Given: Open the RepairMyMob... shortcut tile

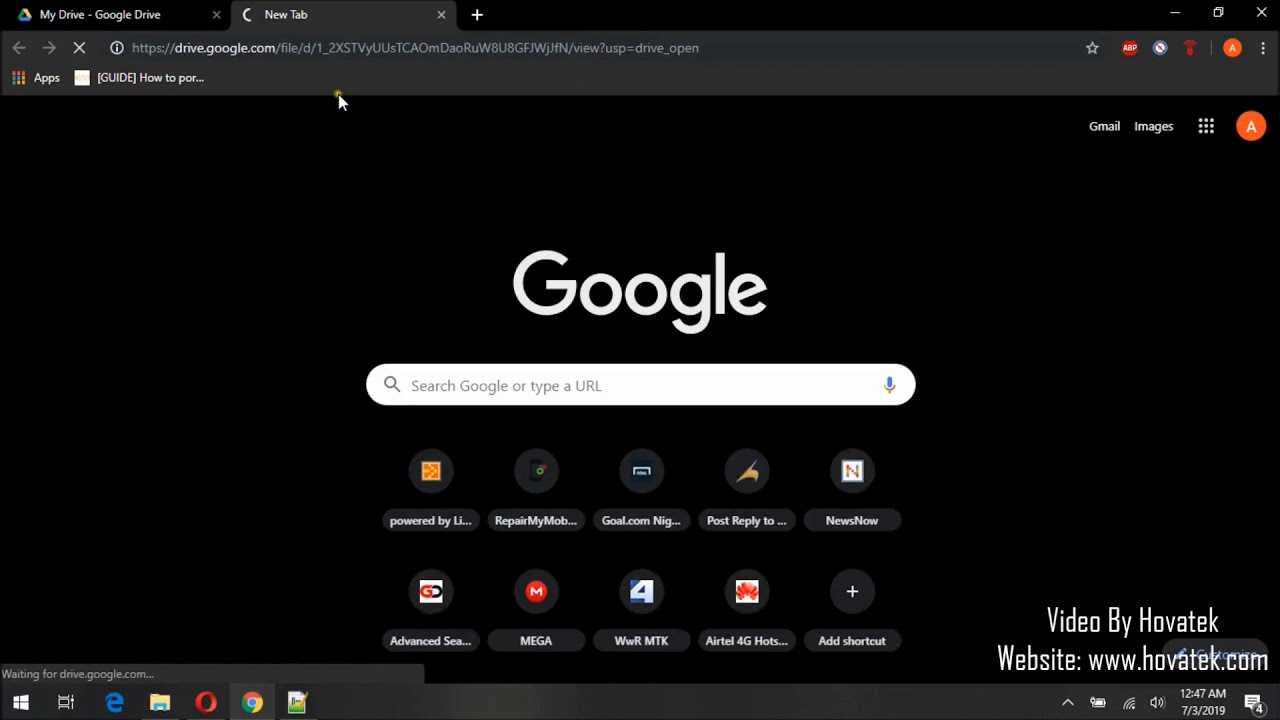Looking at the screenshot, I should click(x=536, y=491).
